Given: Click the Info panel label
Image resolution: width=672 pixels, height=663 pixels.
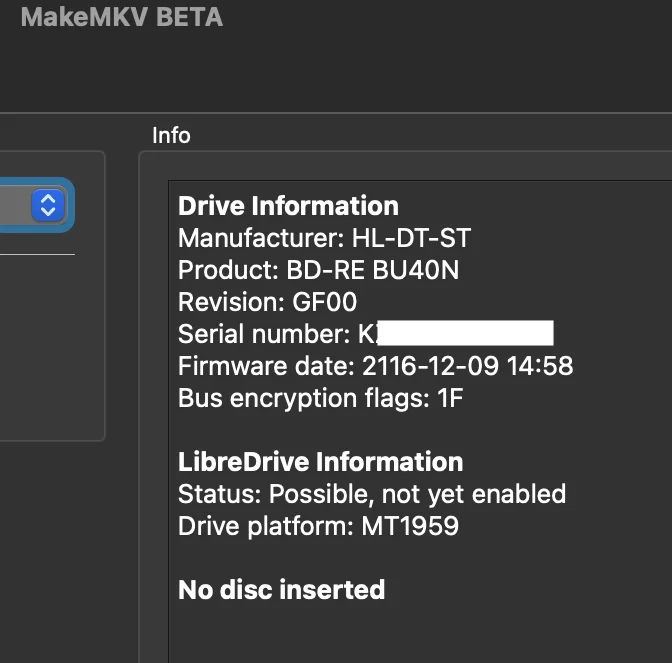Looking at the screenshot, I should 171,135.
